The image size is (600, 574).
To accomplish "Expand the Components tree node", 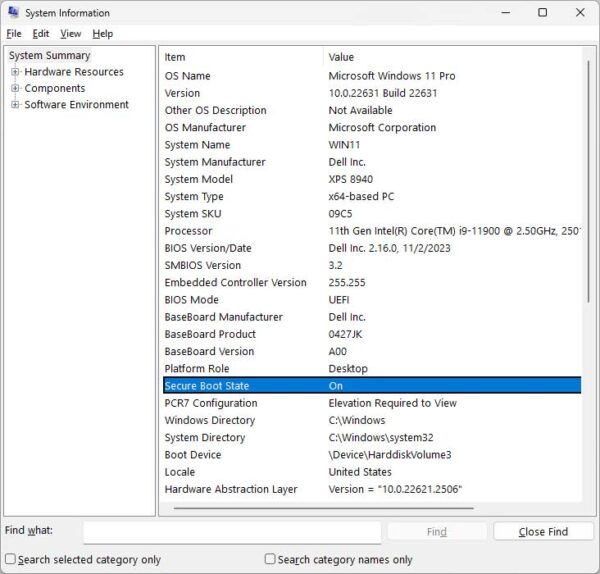I will [x=15, y=88].
